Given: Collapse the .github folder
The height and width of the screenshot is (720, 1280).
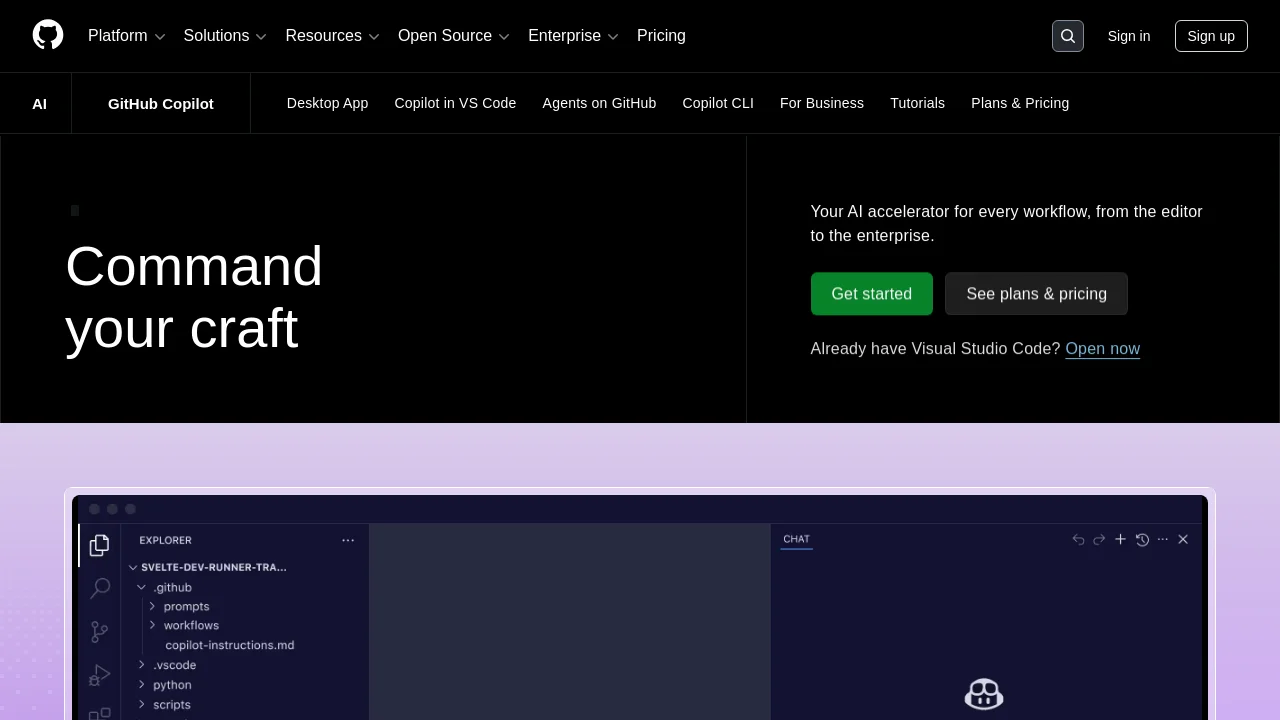Looking at the screenshot, I should [x=164, y=587].
